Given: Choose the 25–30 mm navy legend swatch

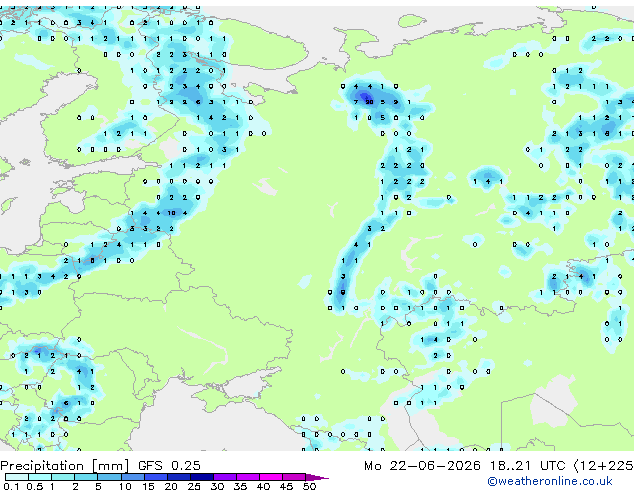Looking at the screenshot, I should (201, 477).
